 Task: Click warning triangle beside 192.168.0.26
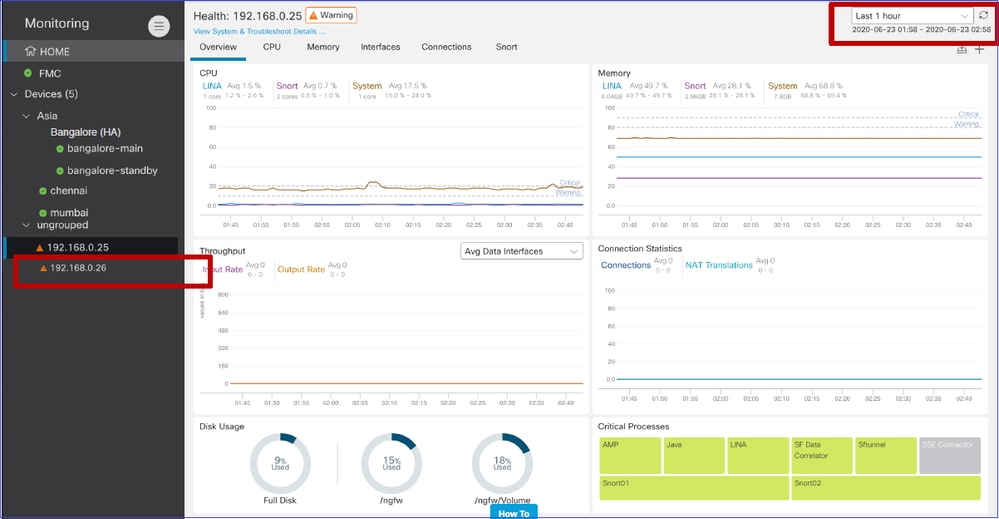[x=43, y=268]
